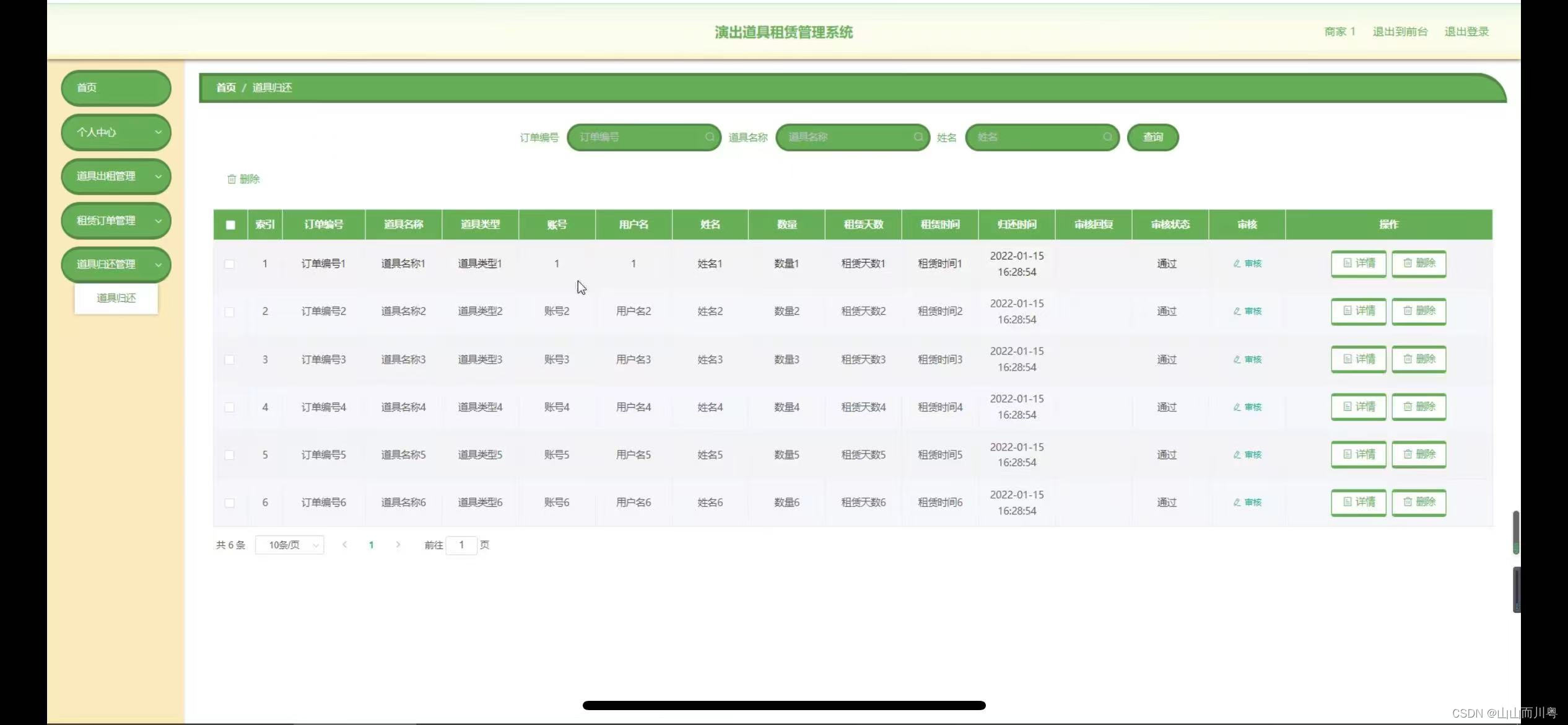Check the checkbox for row 订单编号1
Image resolution: width=1568 pixels, height=725 pixels.
click(x=230, y=264)
